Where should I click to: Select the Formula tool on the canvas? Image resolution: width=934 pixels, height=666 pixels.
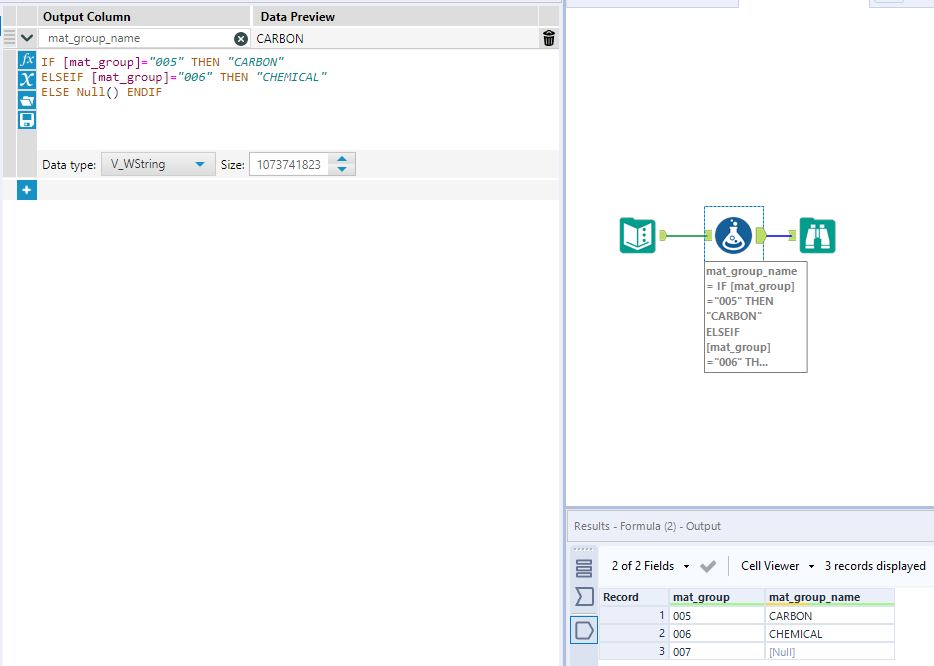click(733, 235)
